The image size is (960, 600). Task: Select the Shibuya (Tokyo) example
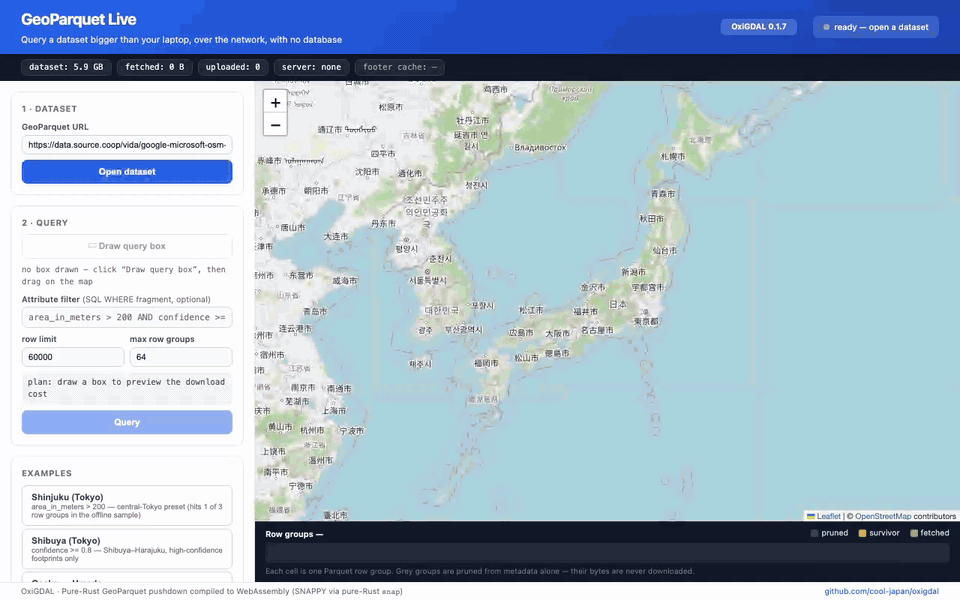pos(127,549)
